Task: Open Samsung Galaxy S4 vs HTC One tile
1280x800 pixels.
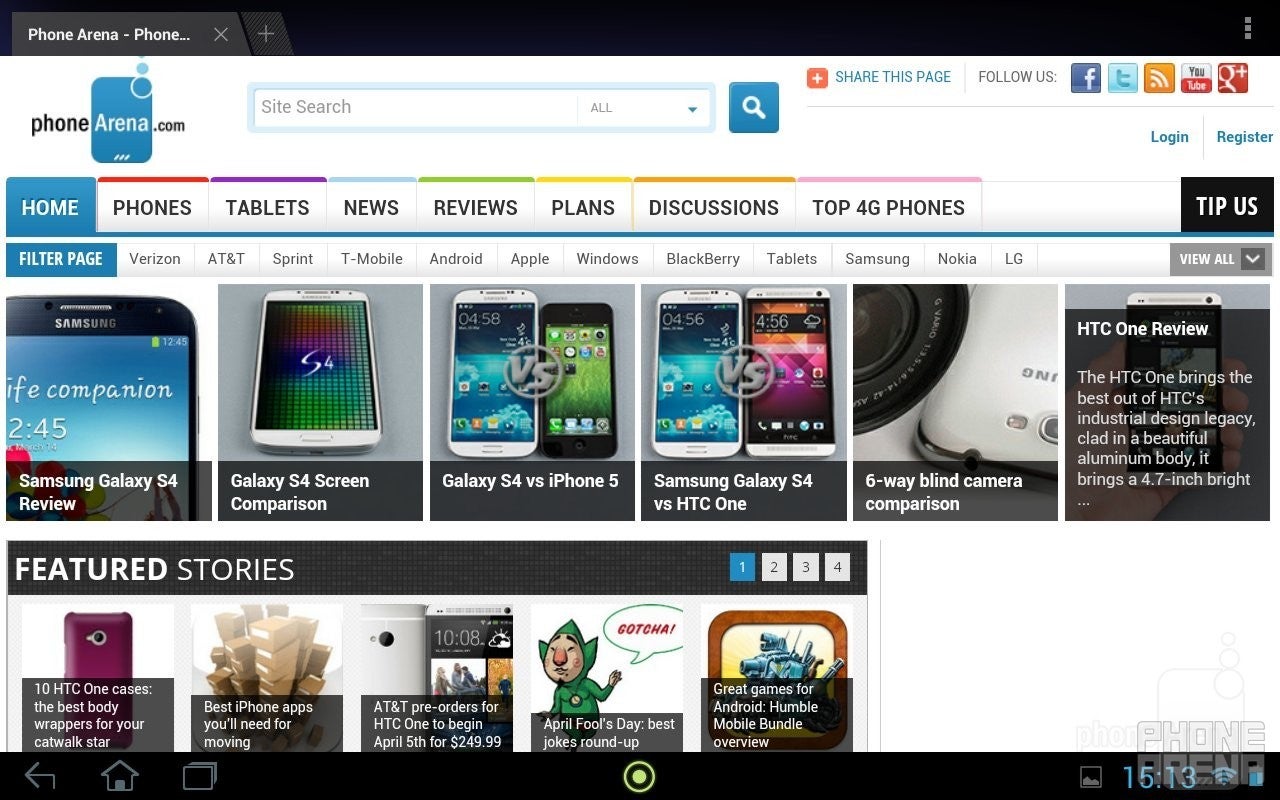Action: 744,402
